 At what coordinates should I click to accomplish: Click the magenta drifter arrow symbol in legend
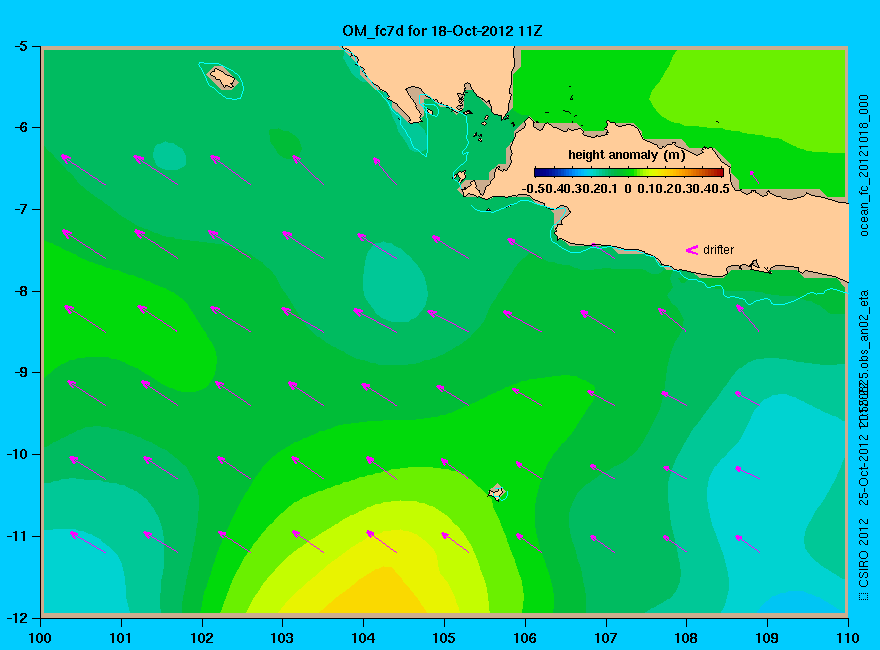coord(692,250)
